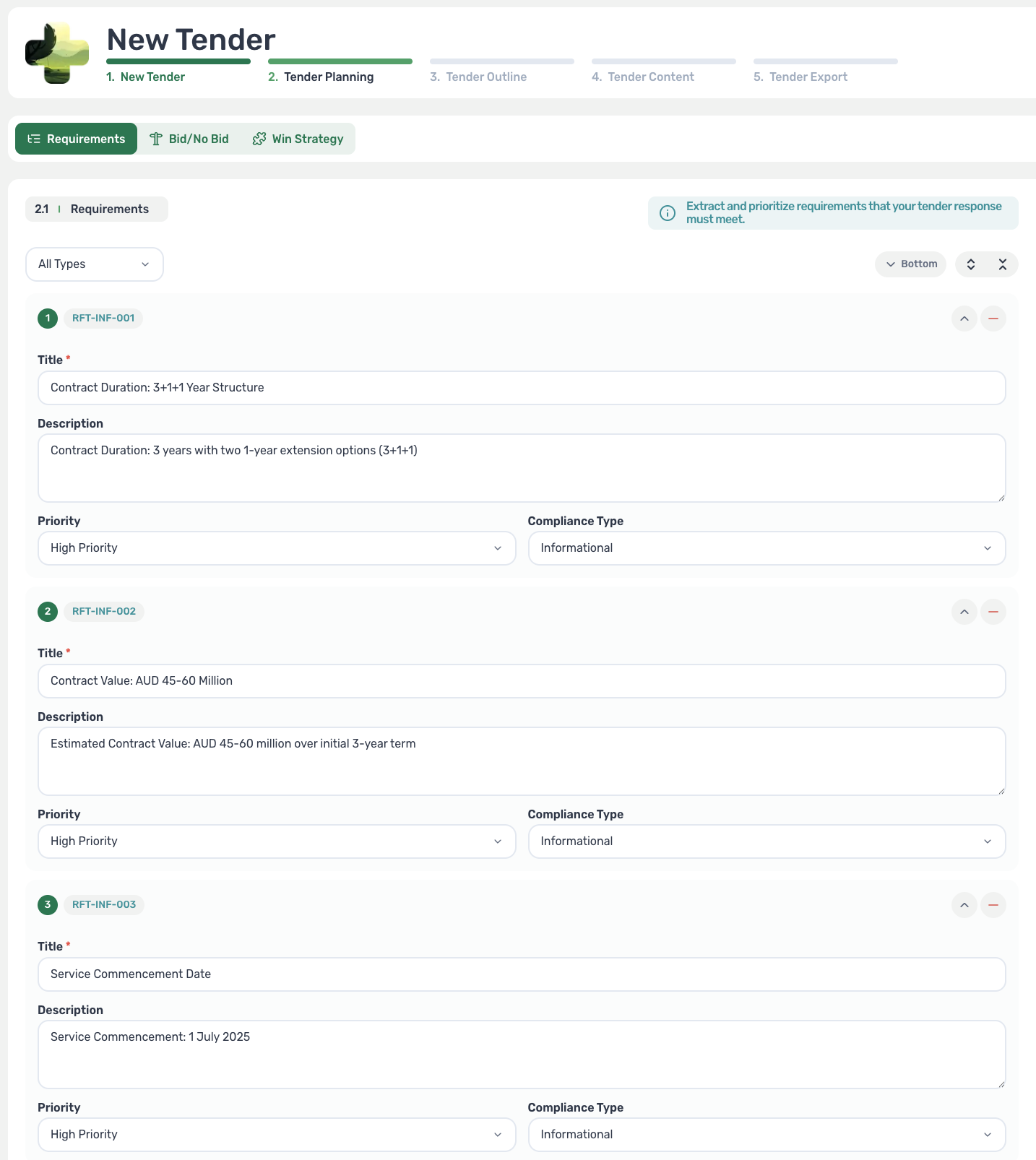The height and width of the screenshot is (1160, 1036).
Task: Click the progress bar above Tender Export
Action: tap(826, 61)
